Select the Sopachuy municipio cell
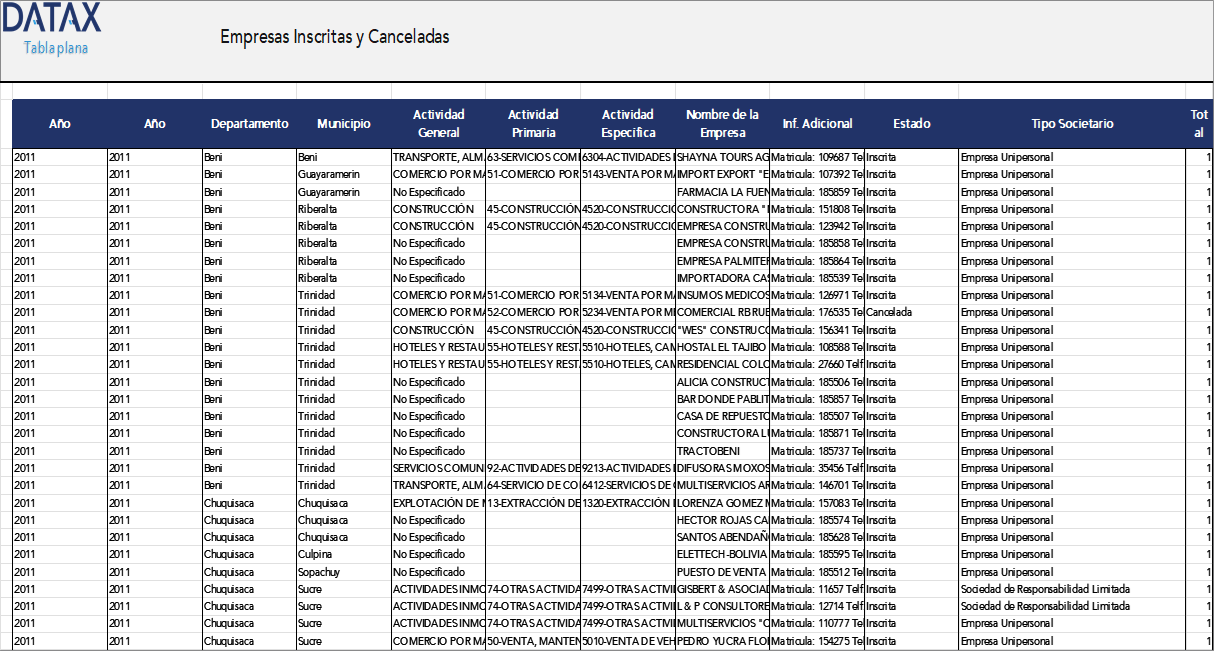 (344, 572)
